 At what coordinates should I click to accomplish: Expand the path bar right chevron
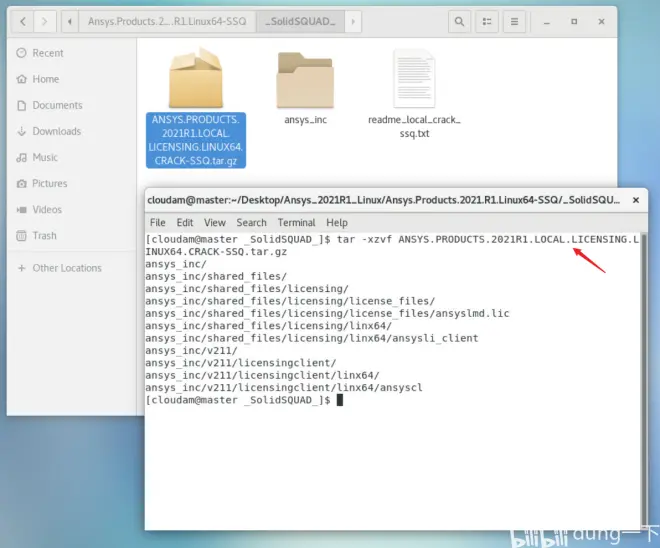click(353, 21)
